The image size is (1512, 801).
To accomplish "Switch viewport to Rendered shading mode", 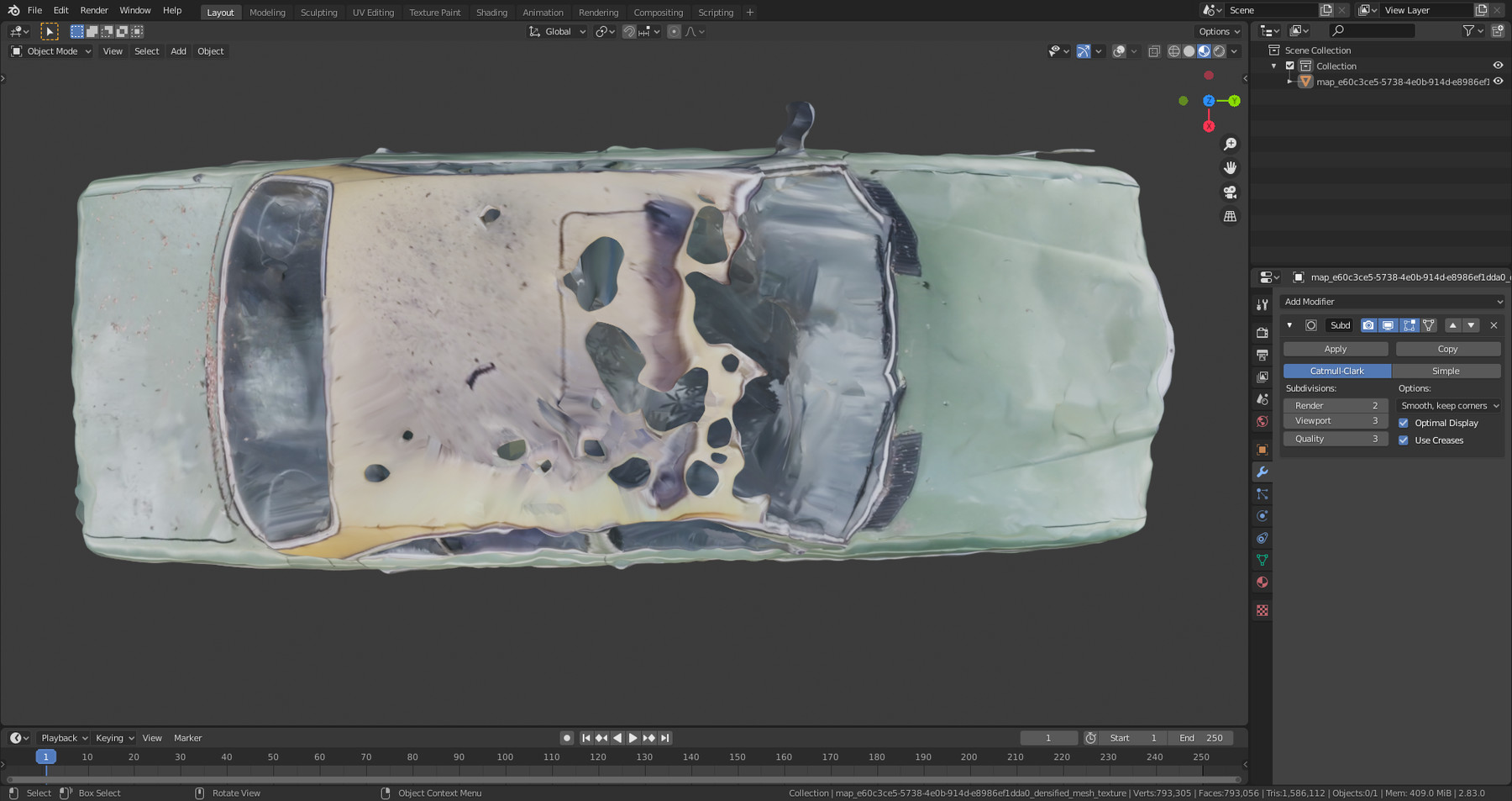I will pos(1219,51).
